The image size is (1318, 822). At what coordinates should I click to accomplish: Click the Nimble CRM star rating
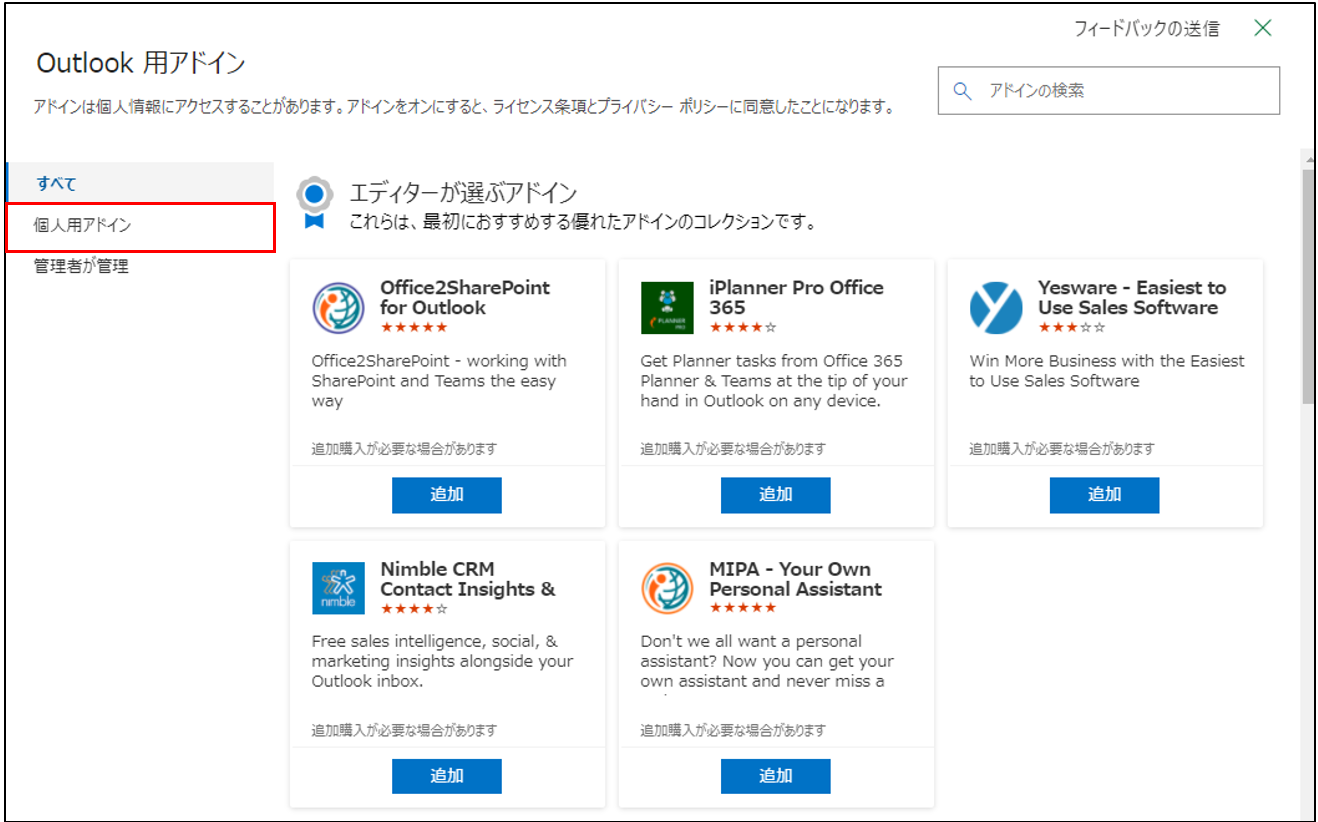tap(413, 608)
